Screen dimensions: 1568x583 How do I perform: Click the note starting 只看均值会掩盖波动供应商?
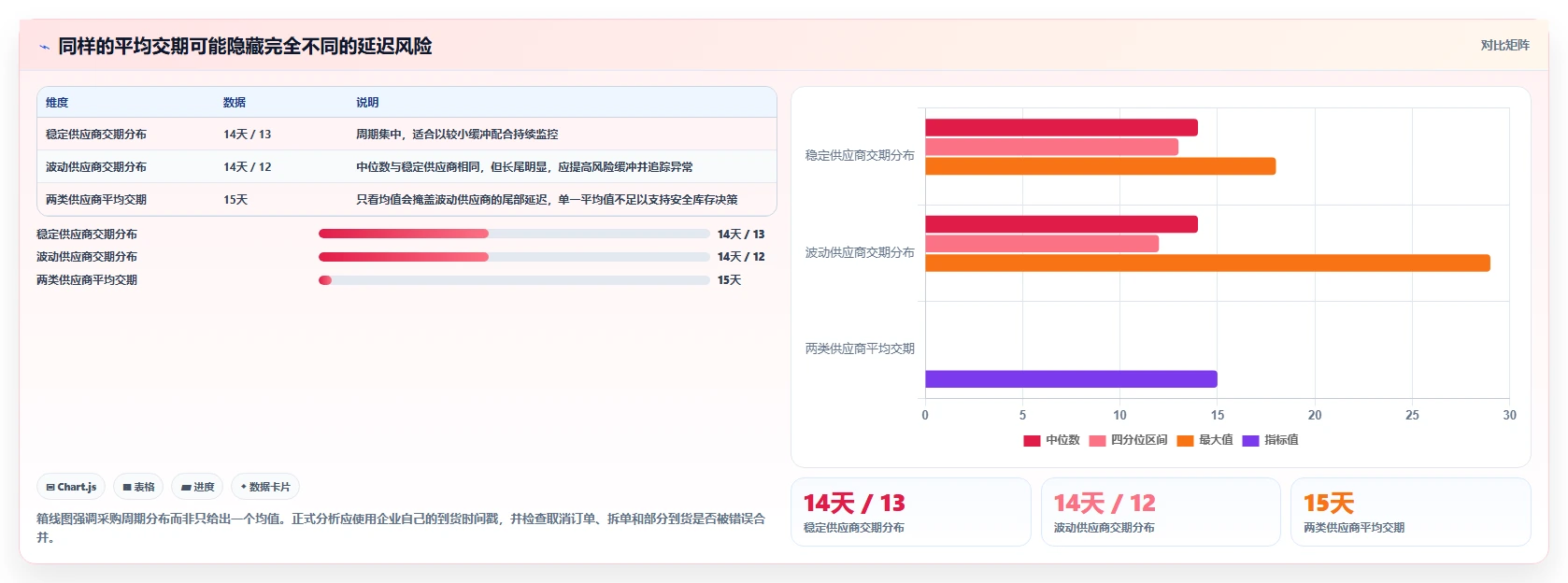pos(547,200)
